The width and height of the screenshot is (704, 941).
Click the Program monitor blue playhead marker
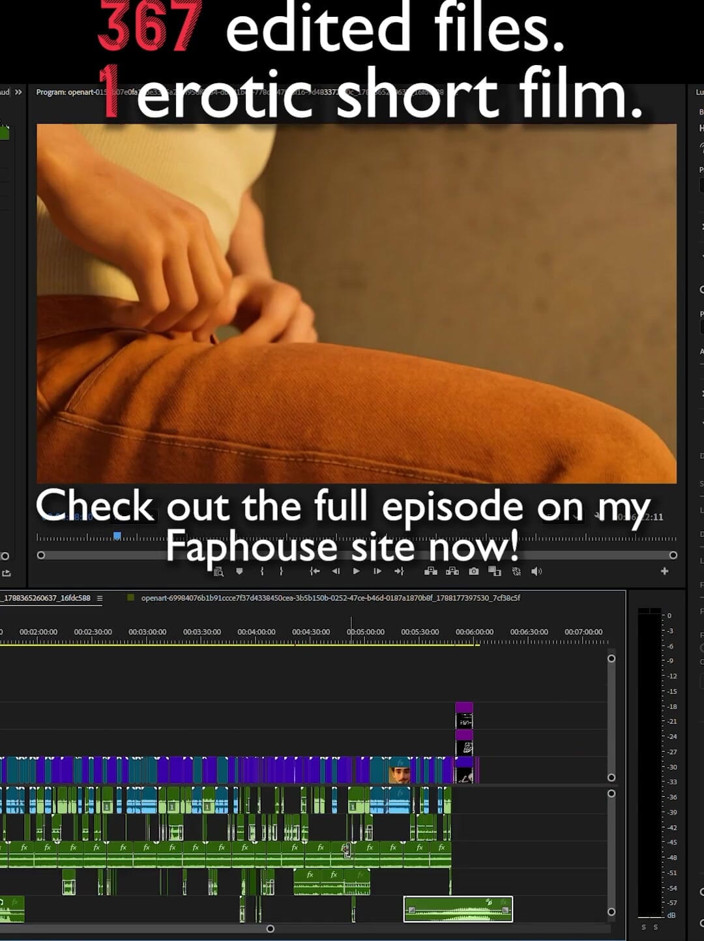click(117, 535)
